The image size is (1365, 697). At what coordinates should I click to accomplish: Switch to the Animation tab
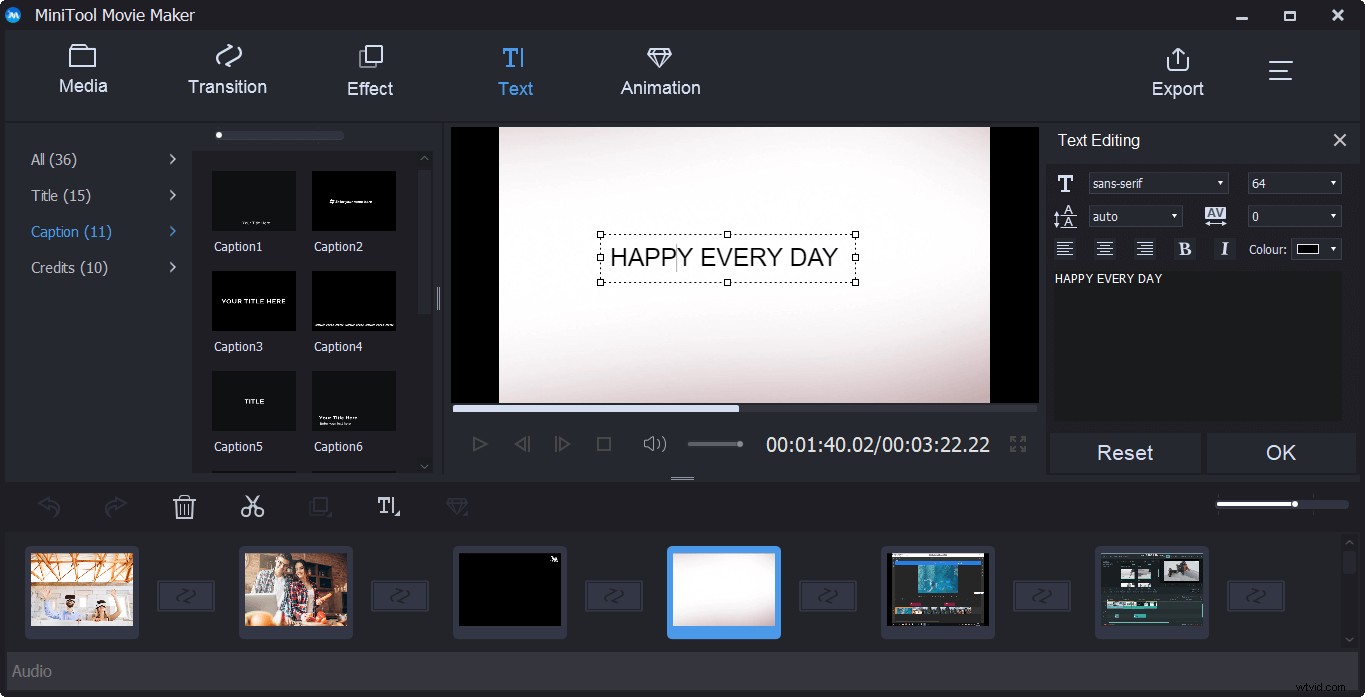(x=659, y=70)
